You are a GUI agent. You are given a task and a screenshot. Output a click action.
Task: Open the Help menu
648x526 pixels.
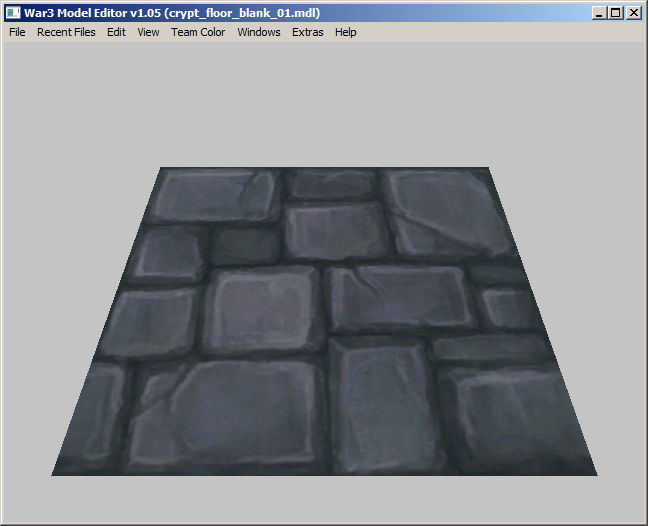point(345,32)
